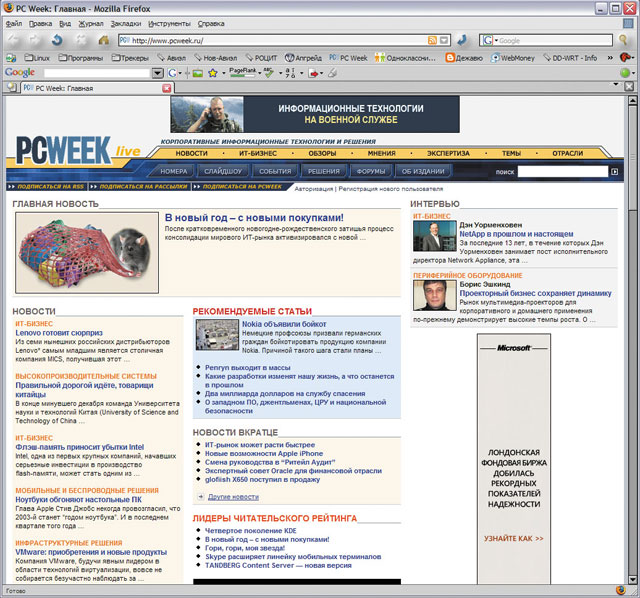Expand the PageRank dropdown arrow

click(x=259, y=74)
